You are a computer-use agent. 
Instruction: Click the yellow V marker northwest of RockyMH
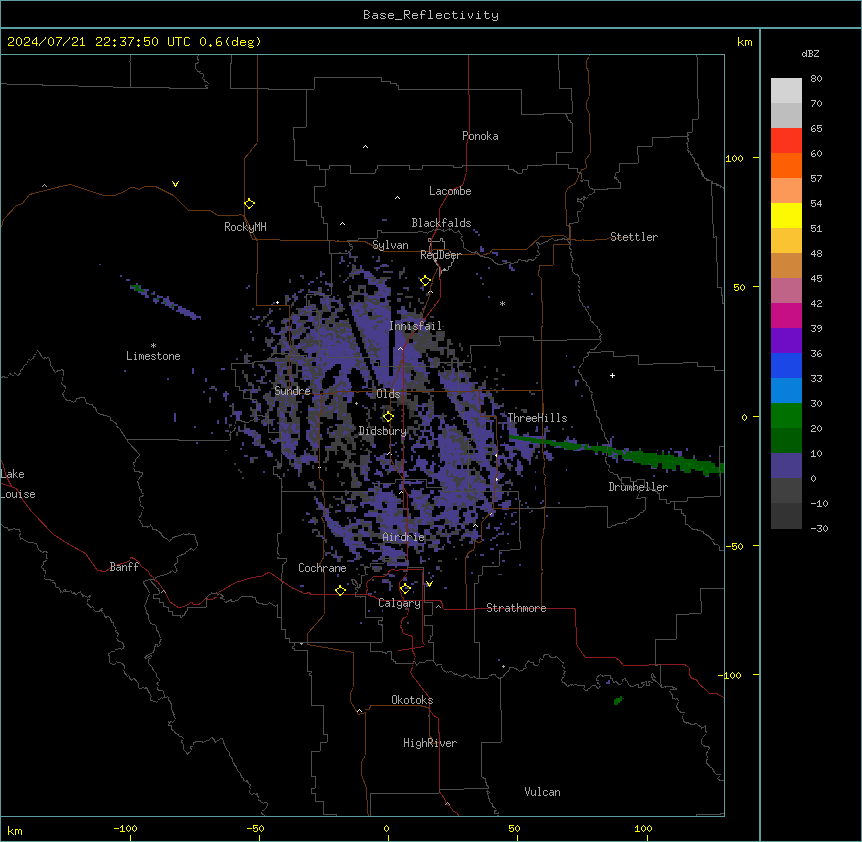175,184
